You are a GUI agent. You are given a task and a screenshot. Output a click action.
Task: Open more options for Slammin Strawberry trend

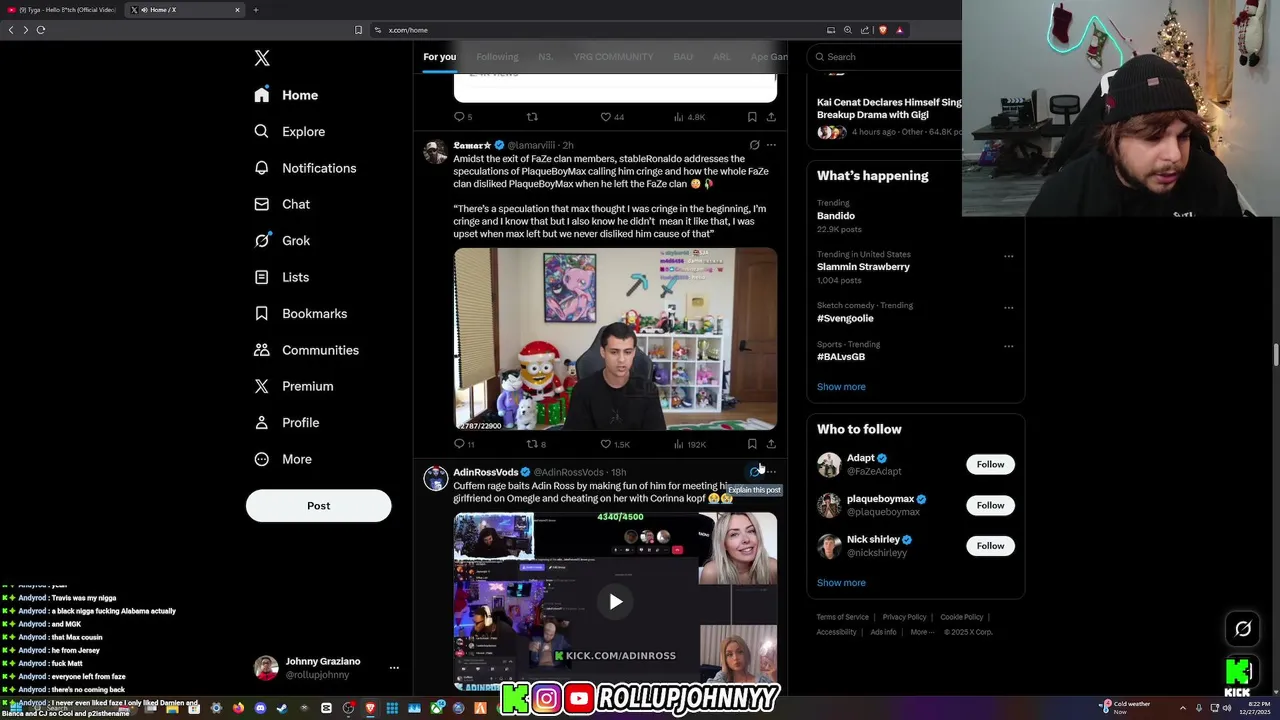1008,256
